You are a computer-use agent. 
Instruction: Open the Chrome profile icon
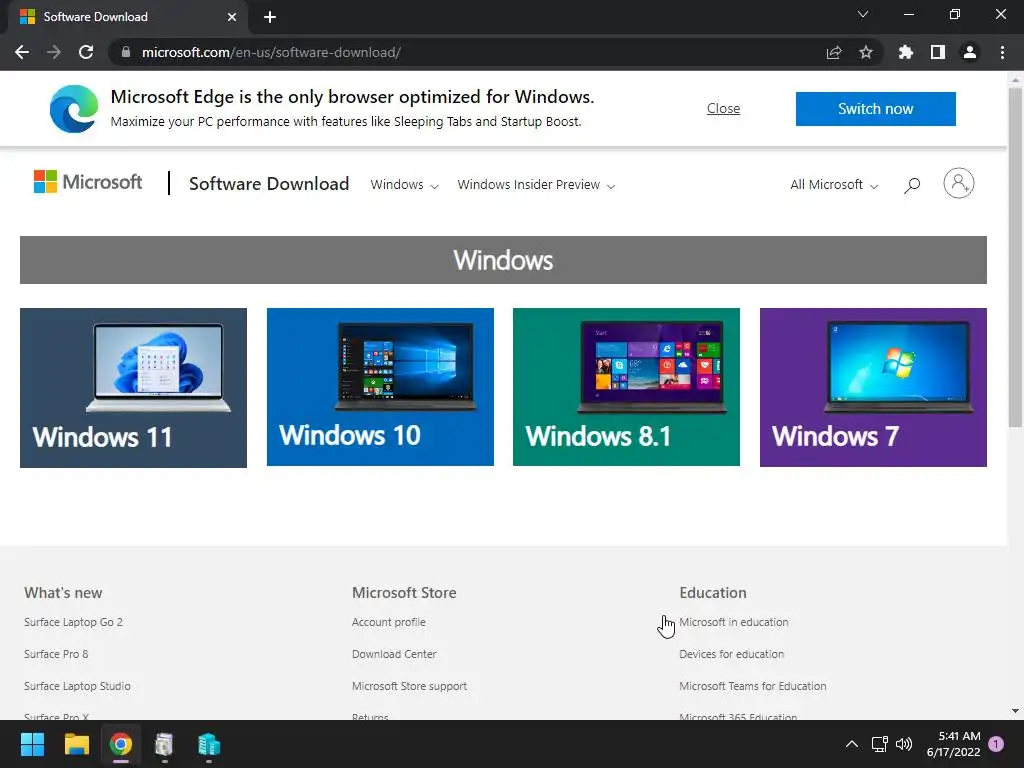pyautogui.click(x=969, y=52)
